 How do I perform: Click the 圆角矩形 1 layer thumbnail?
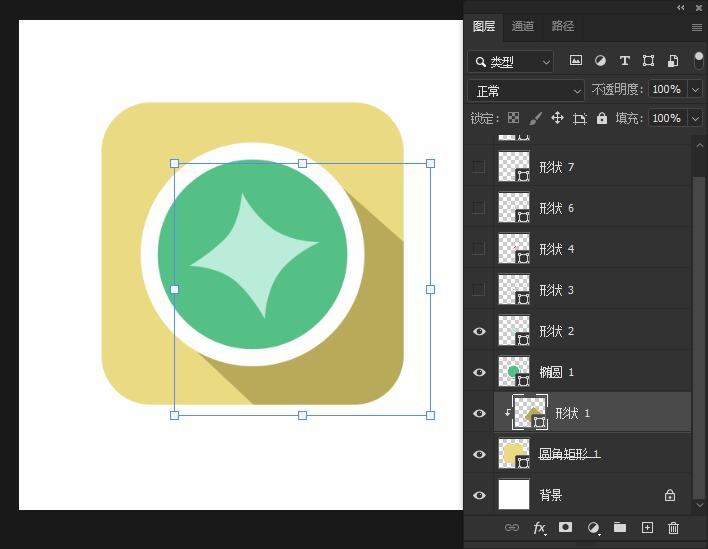[514, 454]
